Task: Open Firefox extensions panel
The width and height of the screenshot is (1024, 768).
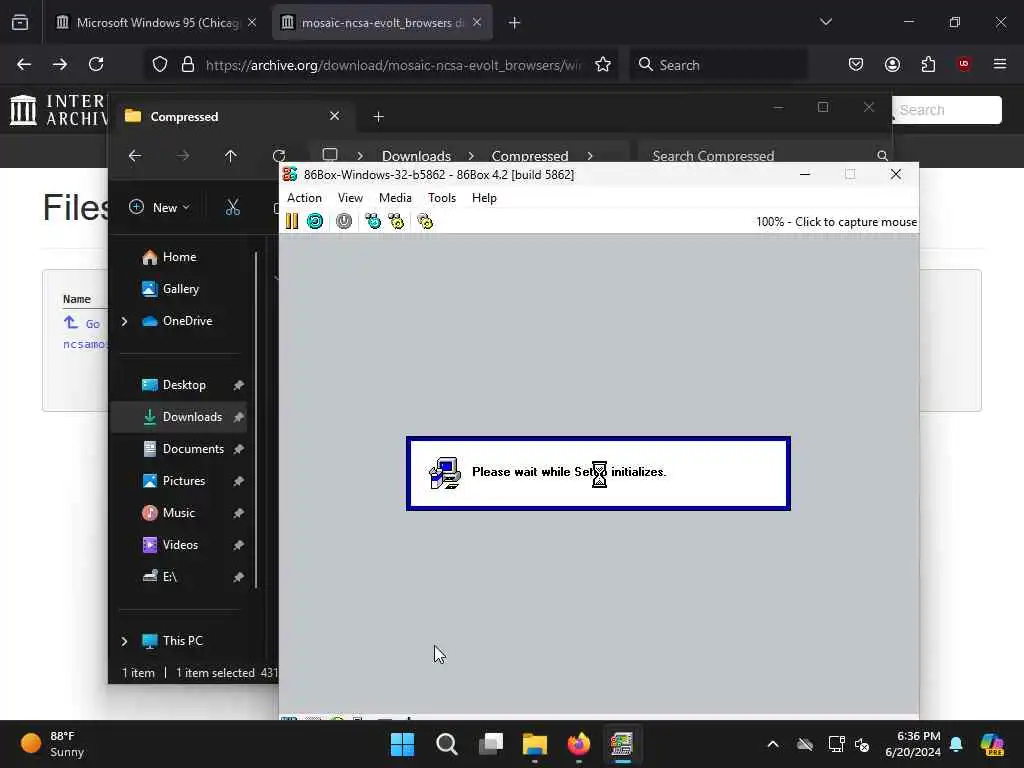Action: (x=928, y=64)
